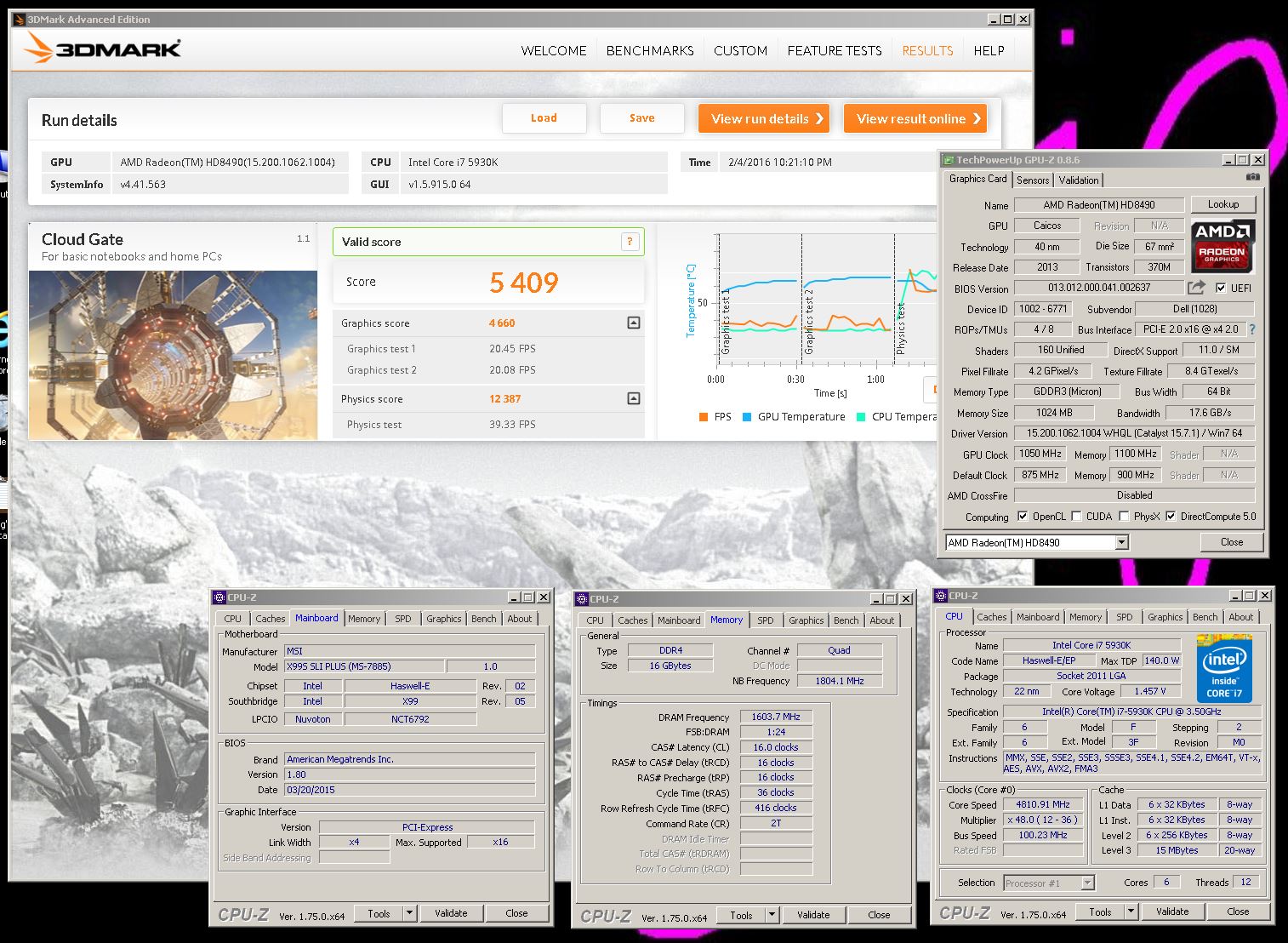Click the Load button in Run details
This screenshot has width=1288, height=943.
click(544, 118)
